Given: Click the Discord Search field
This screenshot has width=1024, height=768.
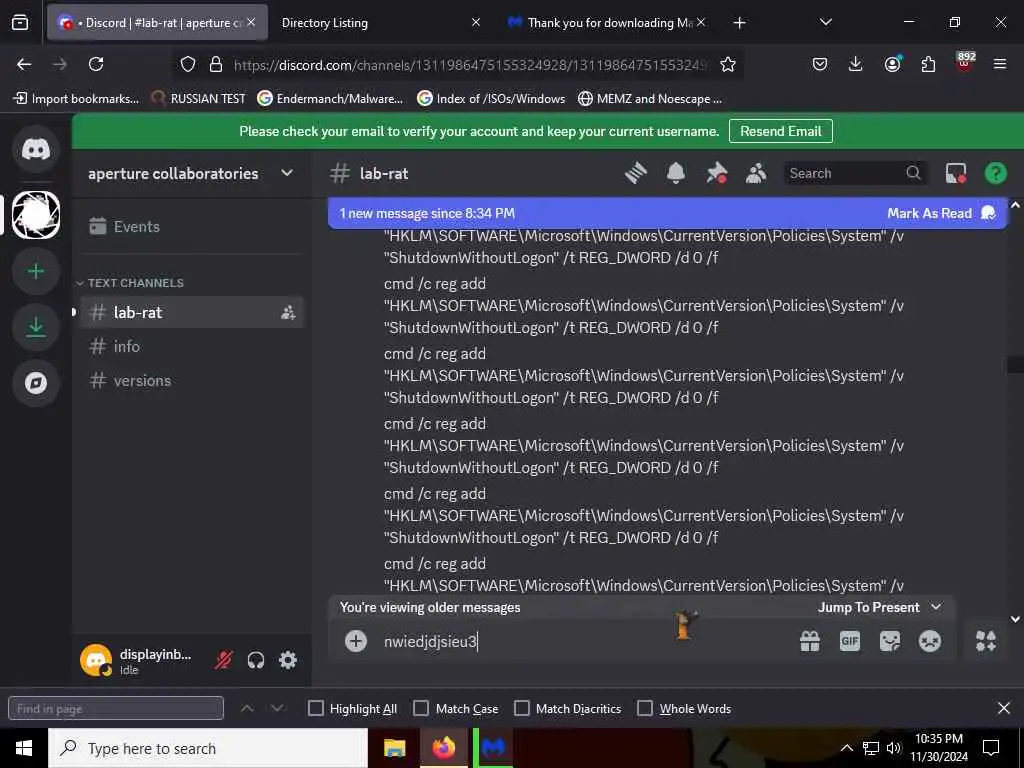Looking at the screenshot, I should pyautogui.click(x=854, y=173).
